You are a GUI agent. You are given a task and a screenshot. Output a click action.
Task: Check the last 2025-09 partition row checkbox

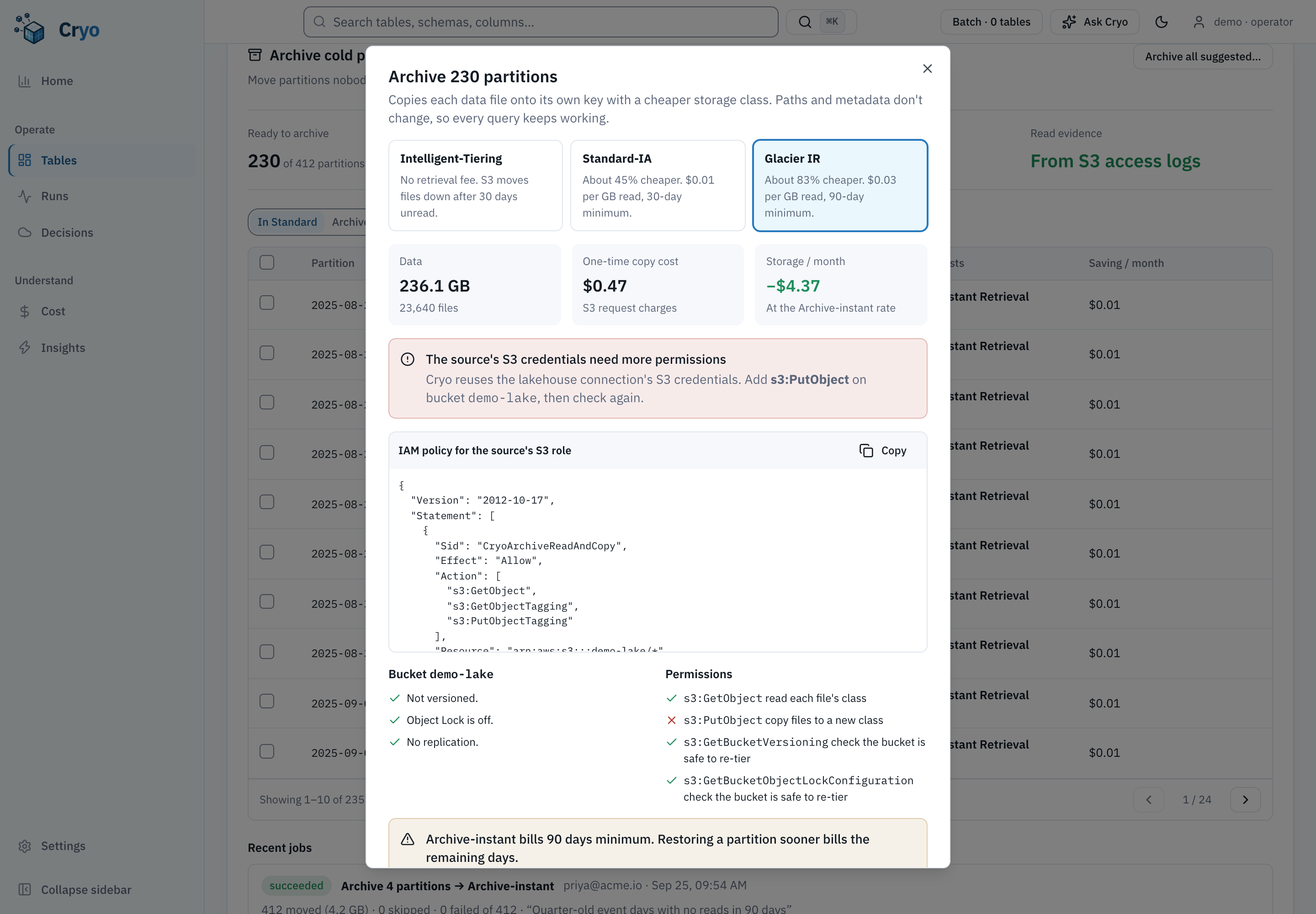click(267, 751)
